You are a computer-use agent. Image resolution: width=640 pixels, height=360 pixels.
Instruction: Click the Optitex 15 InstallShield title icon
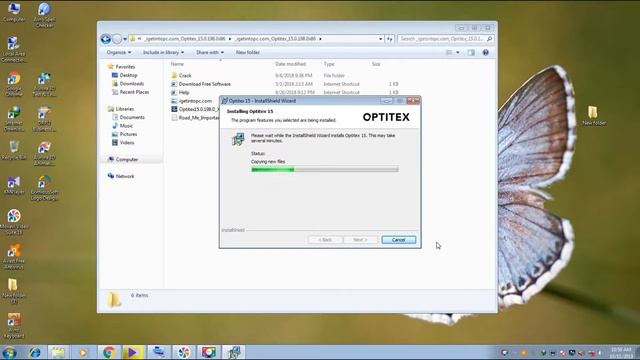click(224, 101)
